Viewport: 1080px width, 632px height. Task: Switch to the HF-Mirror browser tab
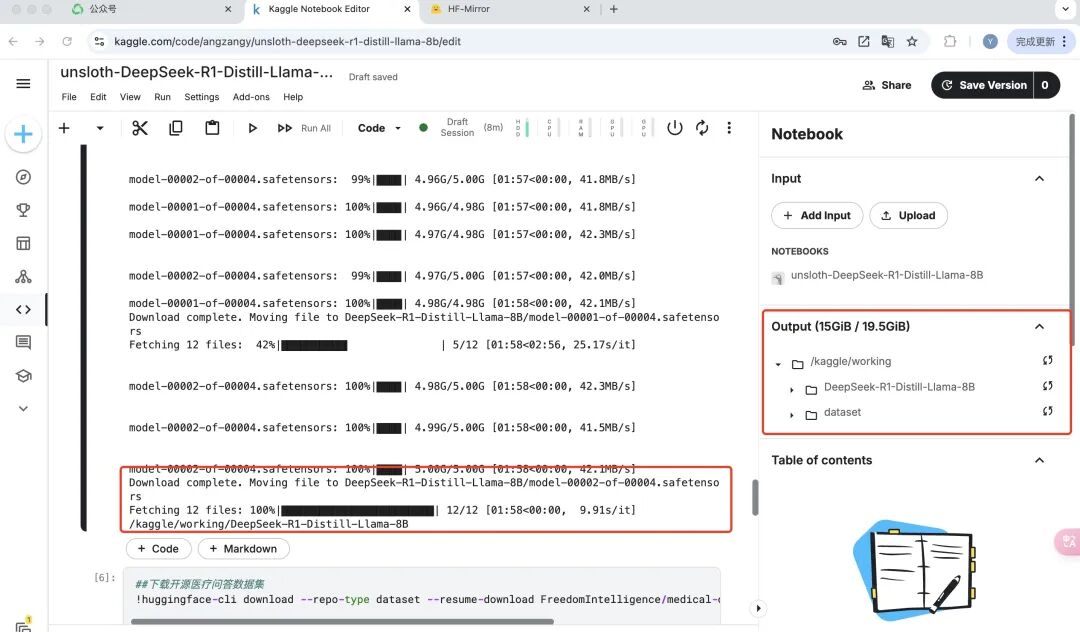click(x=510, y=10)
